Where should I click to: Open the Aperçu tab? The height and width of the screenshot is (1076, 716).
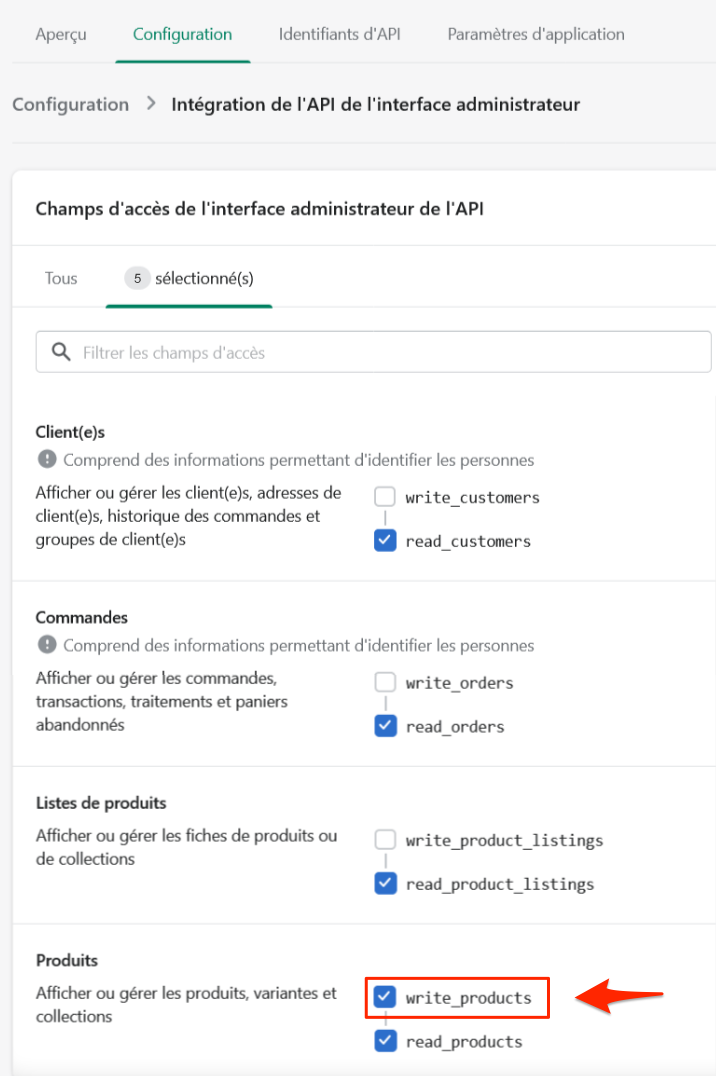click(61, 34)
